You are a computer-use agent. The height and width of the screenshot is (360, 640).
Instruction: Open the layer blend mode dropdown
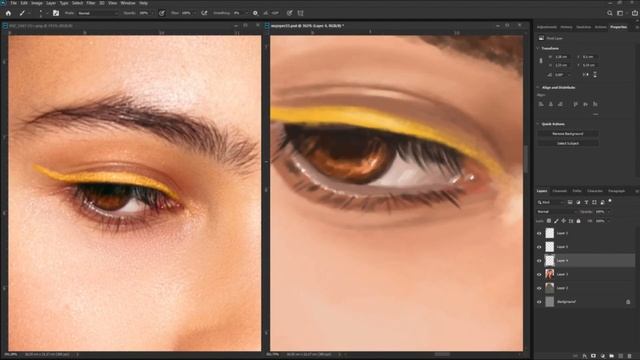click(556, 212)
